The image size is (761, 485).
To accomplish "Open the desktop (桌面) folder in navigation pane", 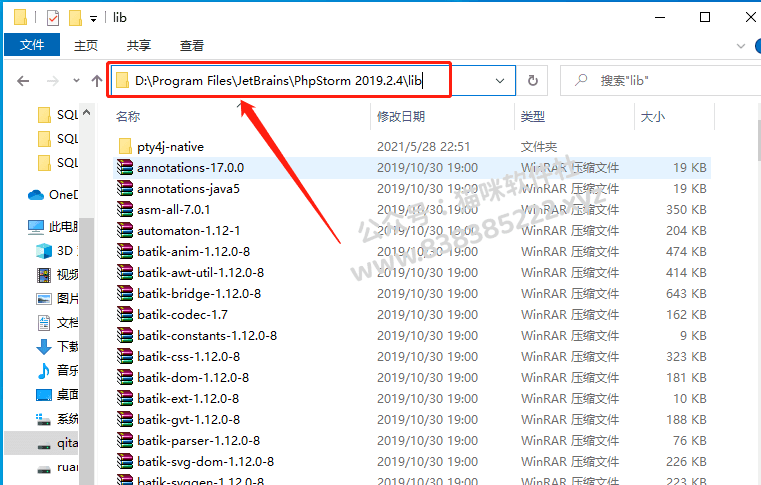I will (57, 394).
